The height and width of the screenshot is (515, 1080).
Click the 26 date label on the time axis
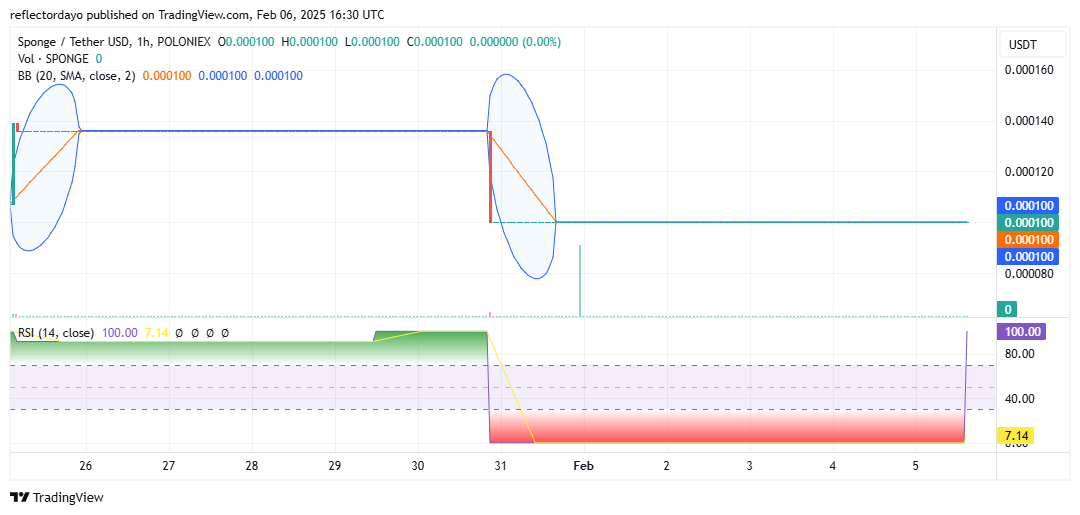(86, 465)
